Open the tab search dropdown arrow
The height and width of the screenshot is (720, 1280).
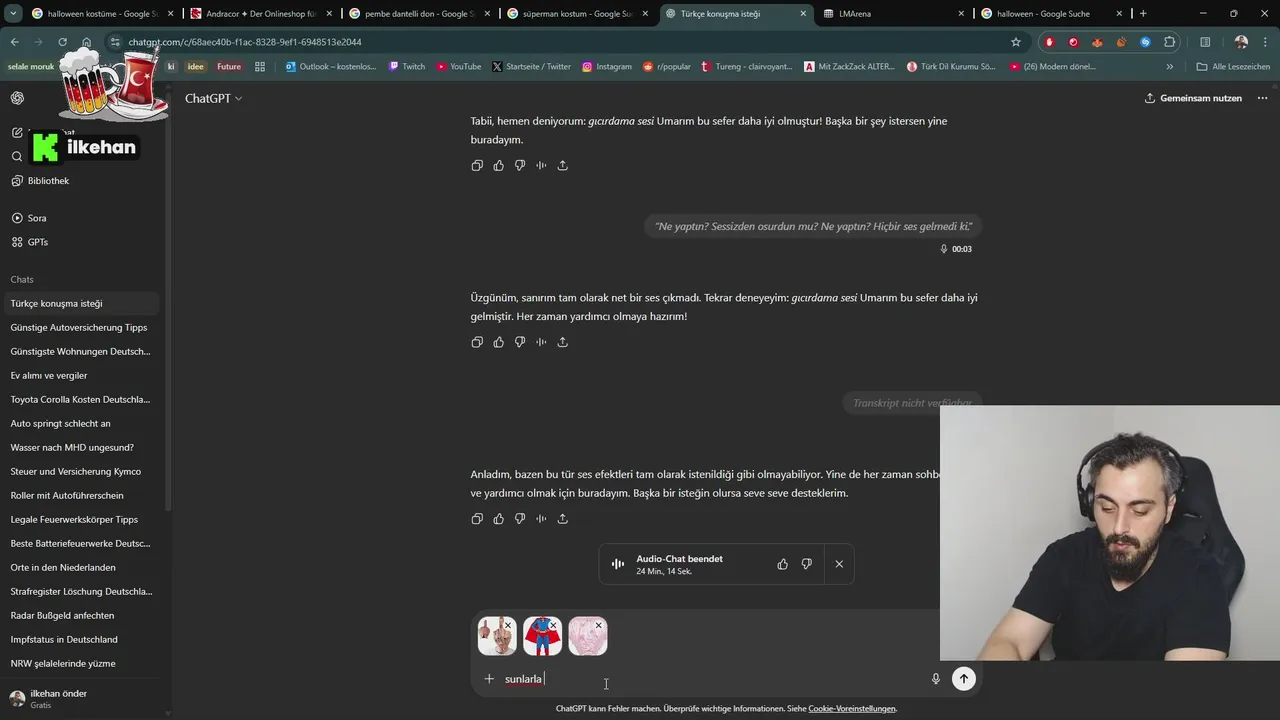coord(13,14)
